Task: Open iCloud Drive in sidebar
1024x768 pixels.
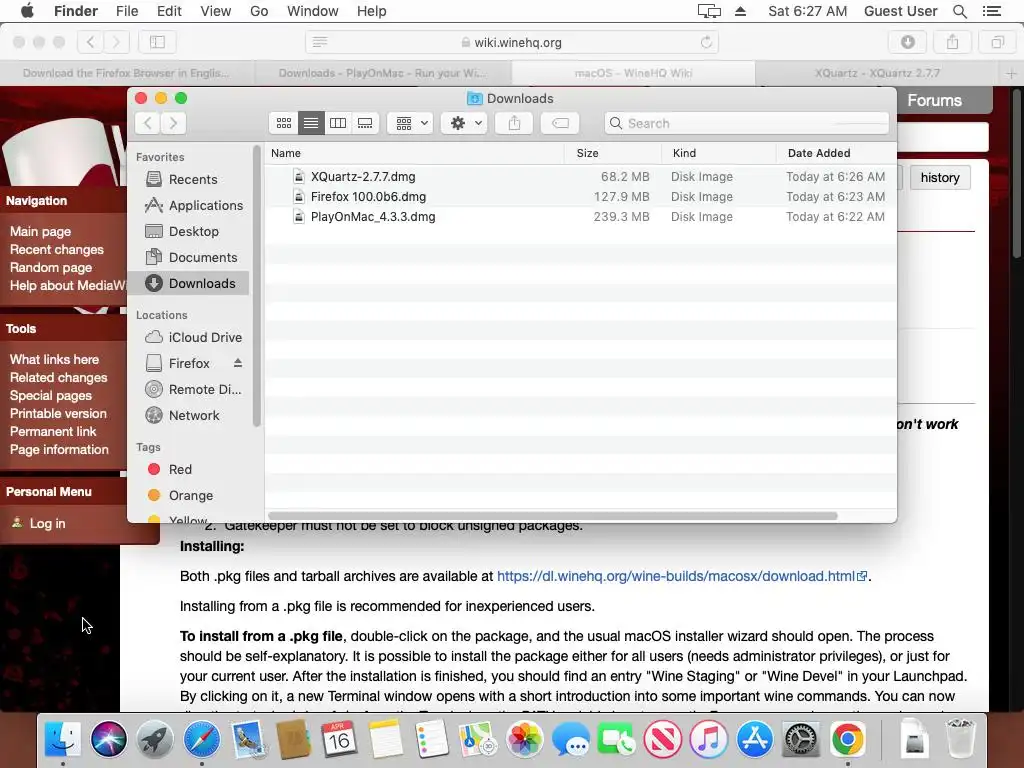Action: [x=187, y=337]
